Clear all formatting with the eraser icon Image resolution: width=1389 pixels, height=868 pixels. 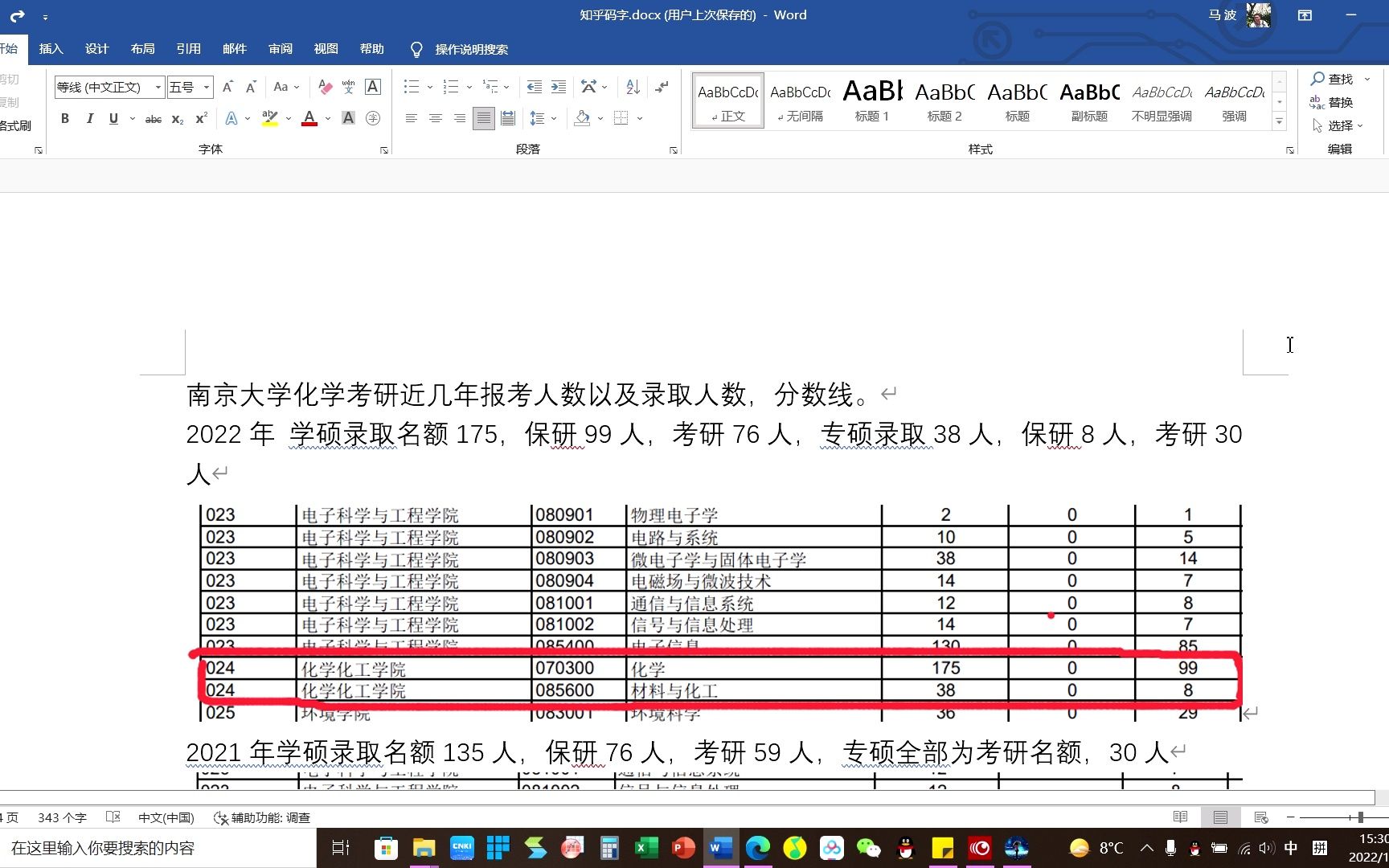(325, 87)
